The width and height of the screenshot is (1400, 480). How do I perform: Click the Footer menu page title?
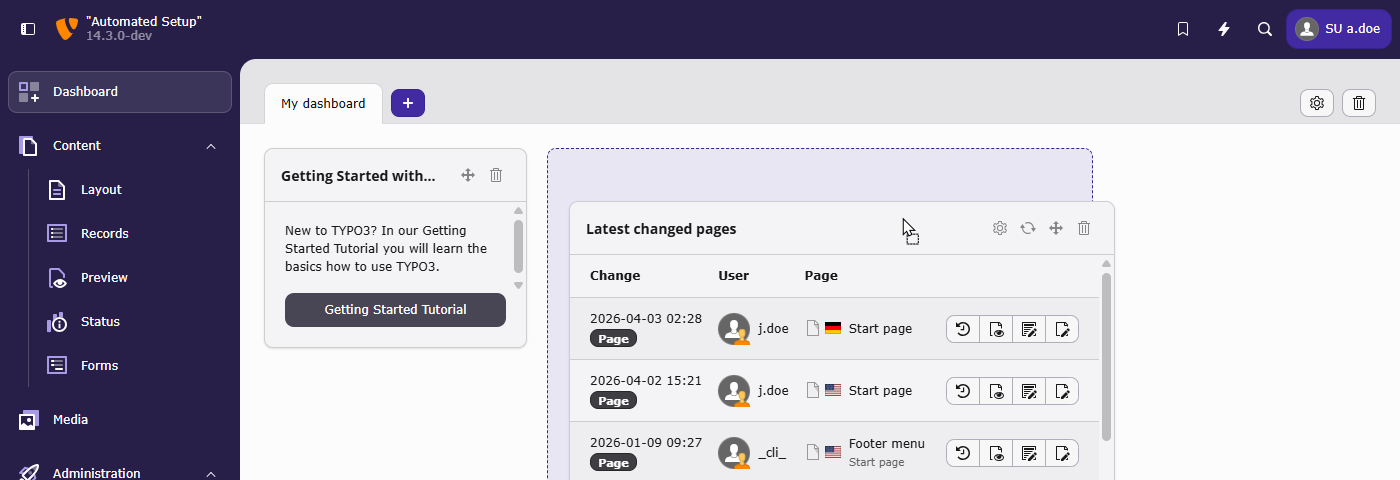pyautogui.click(x=887, y=443)
